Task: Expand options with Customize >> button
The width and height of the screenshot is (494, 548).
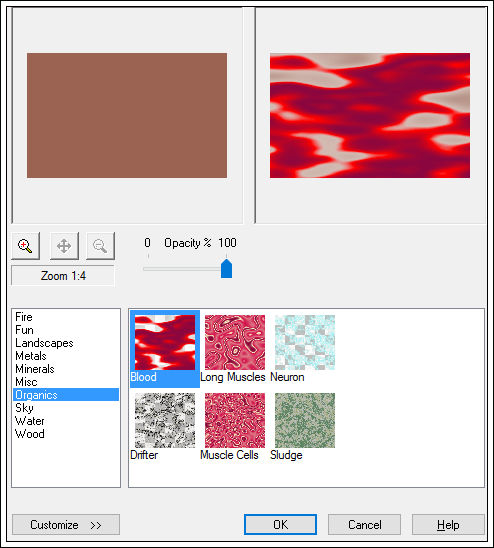Action: [x=66, y=525]
